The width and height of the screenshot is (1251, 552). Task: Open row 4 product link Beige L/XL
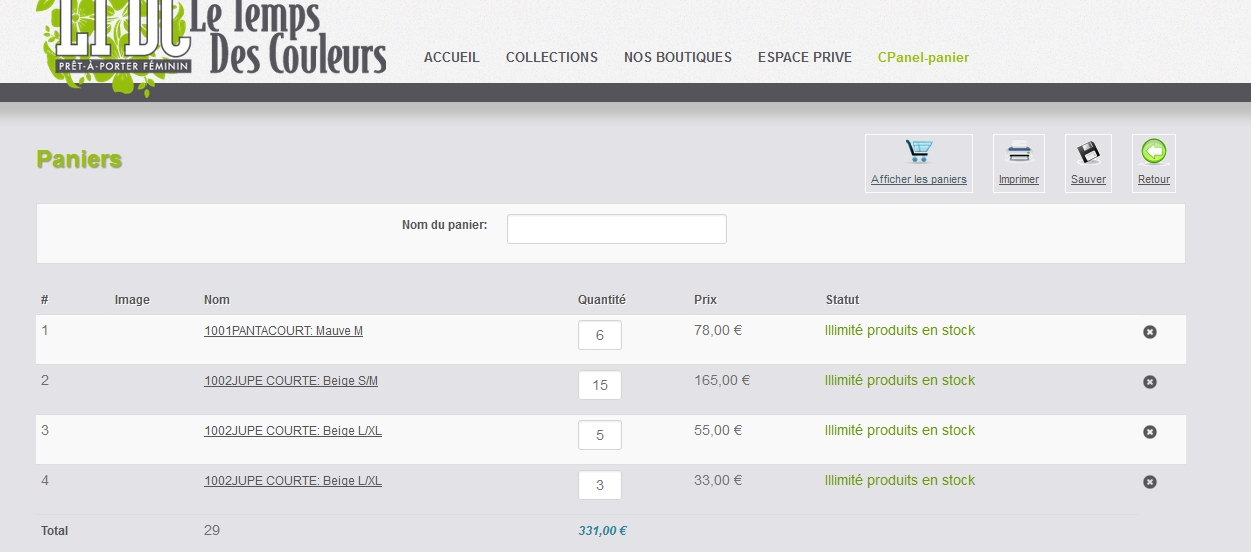[x=293, y=481]
